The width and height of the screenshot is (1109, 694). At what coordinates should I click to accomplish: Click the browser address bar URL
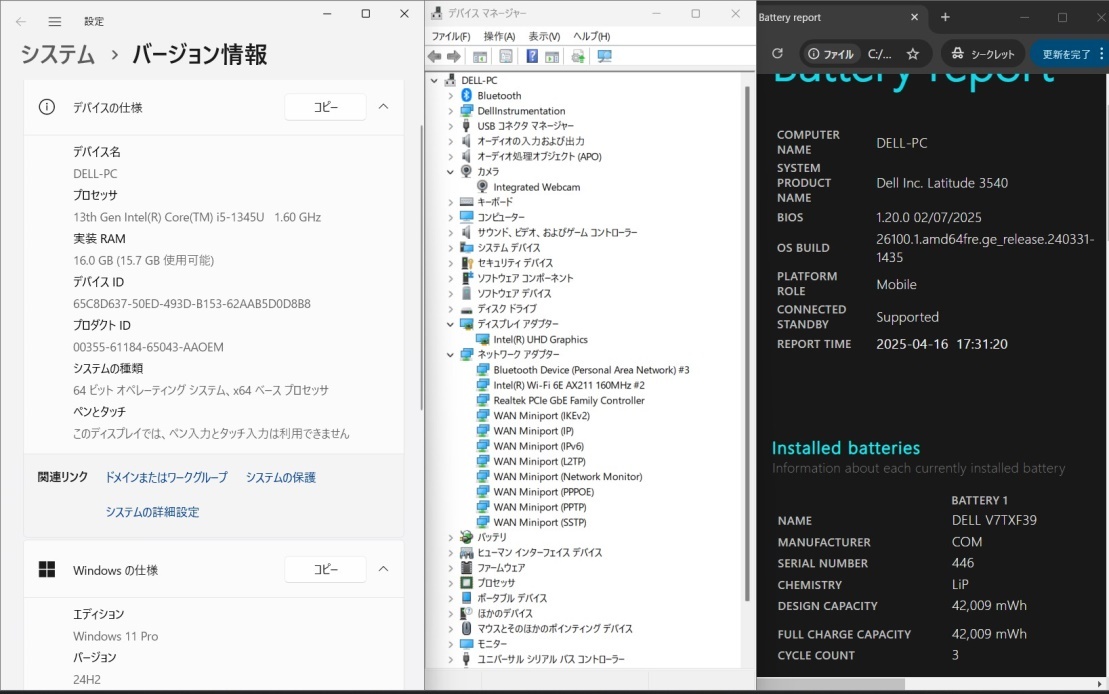[880, 54]
